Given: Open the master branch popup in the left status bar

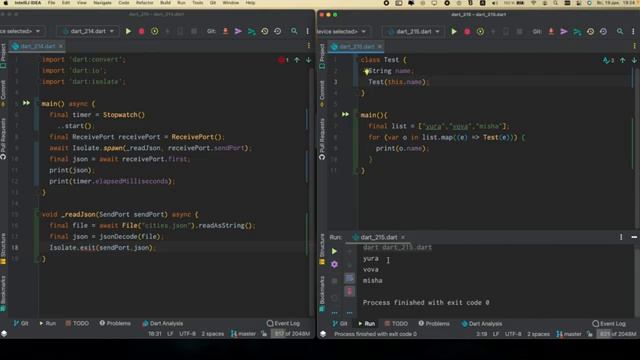Looking at the screenshot, I should [243, 333].
